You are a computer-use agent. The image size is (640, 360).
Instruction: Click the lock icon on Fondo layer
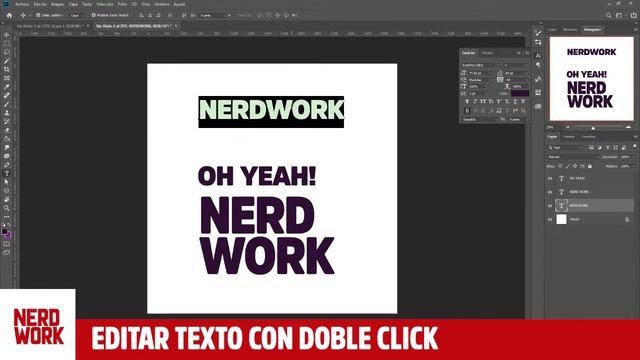(x=627, y=220)
